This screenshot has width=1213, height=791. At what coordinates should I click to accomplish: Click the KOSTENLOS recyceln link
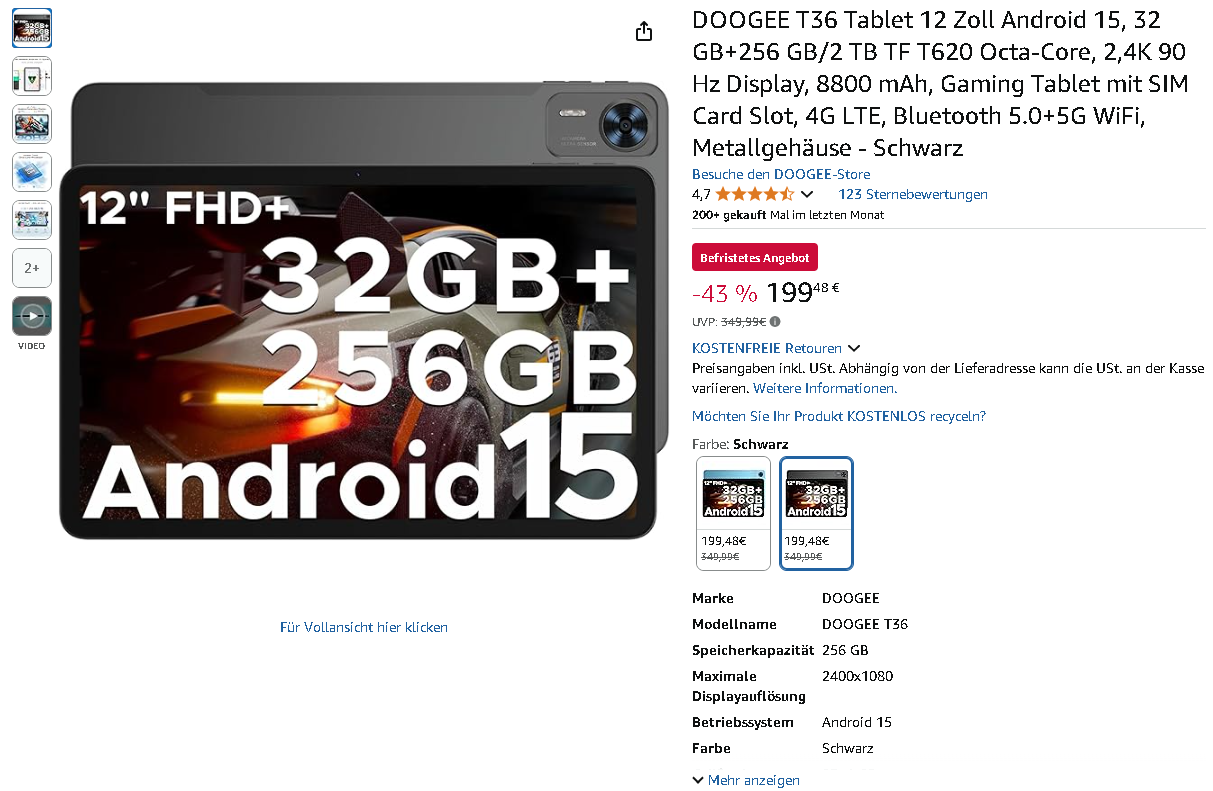pyautogui.click(x=839, y=416)
